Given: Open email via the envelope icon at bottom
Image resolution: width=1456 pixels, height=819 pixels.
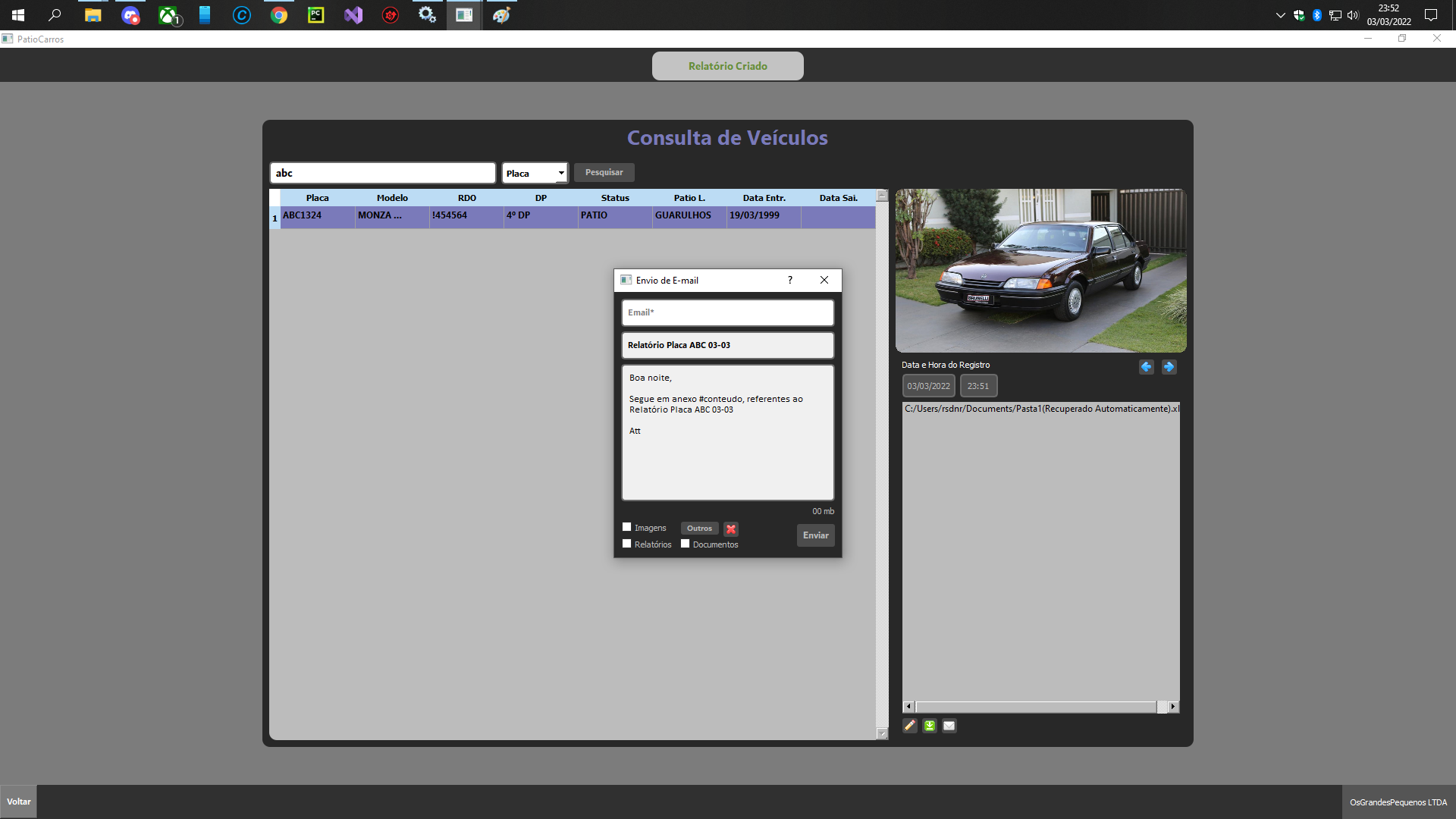Looking at the screenshot, I should click(949, 726).
